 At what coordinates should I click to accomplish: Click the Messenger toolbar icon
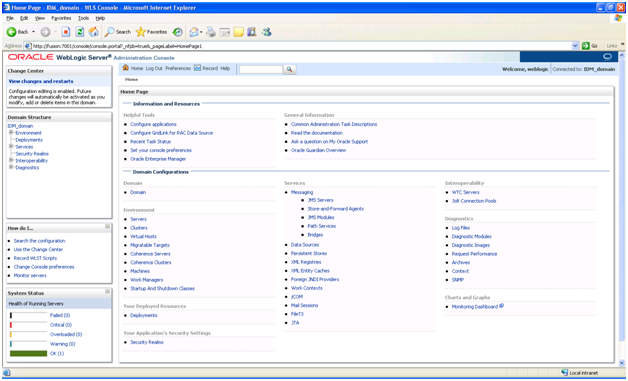point(267,32)
